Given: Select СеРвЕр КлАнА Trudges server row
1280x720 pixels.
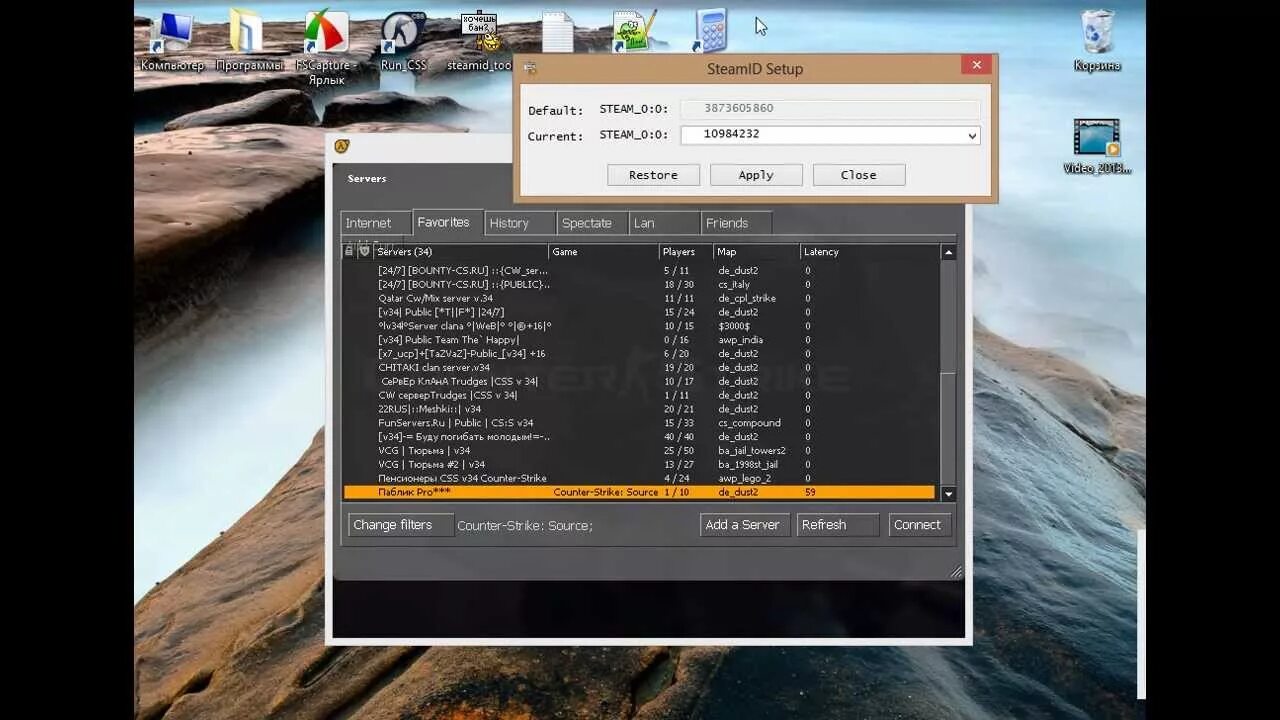Looking at the screenshot, I should point(640,381).
